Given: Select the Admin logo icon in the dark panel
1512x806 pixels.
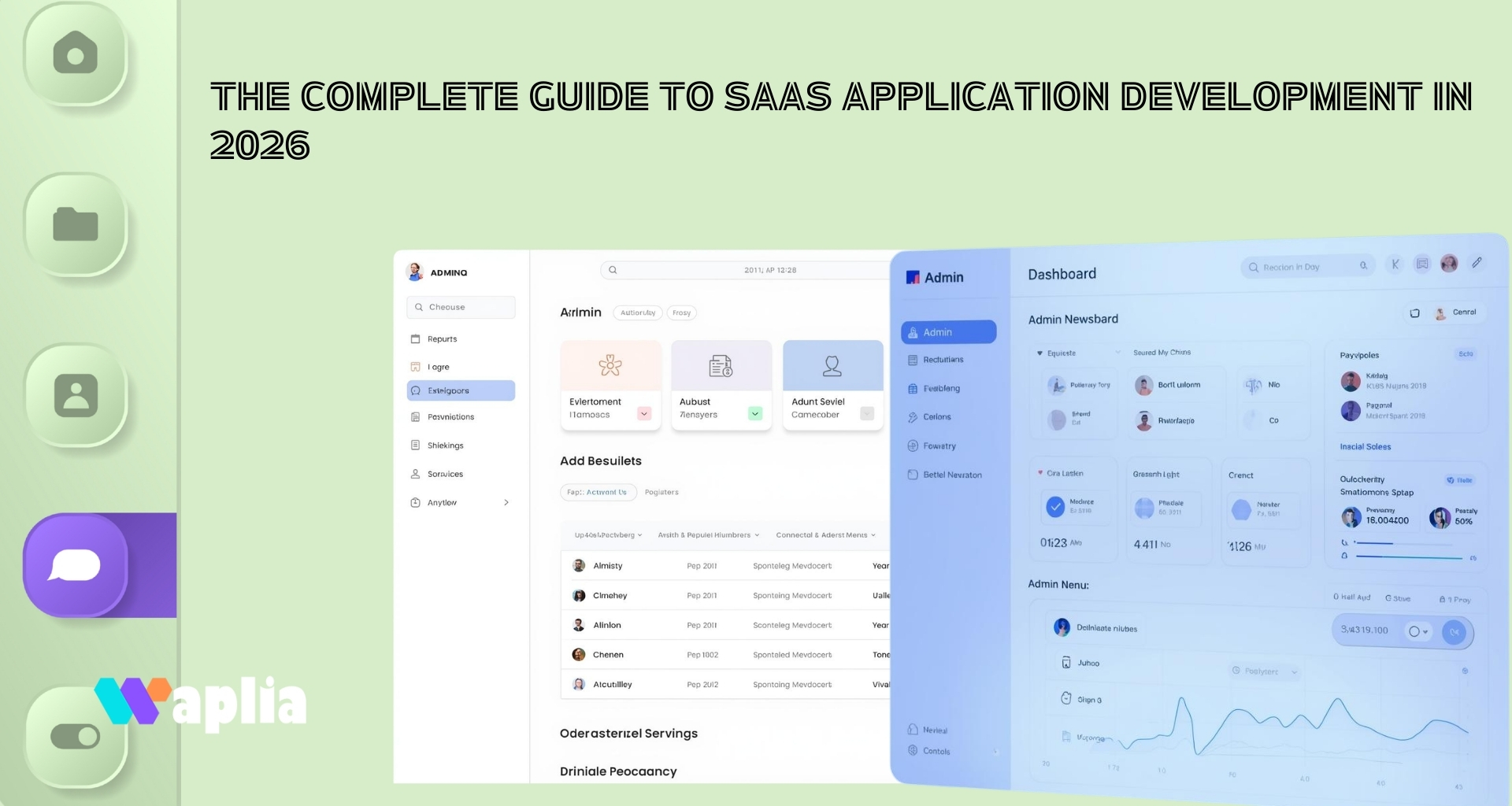Looking at the screenshot, I should (x=912, y=276).
